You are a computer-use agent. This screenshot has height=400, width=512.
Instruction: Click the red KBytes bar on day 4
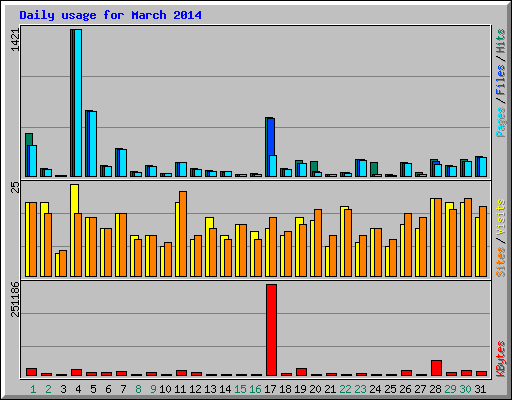coord(76,372)
